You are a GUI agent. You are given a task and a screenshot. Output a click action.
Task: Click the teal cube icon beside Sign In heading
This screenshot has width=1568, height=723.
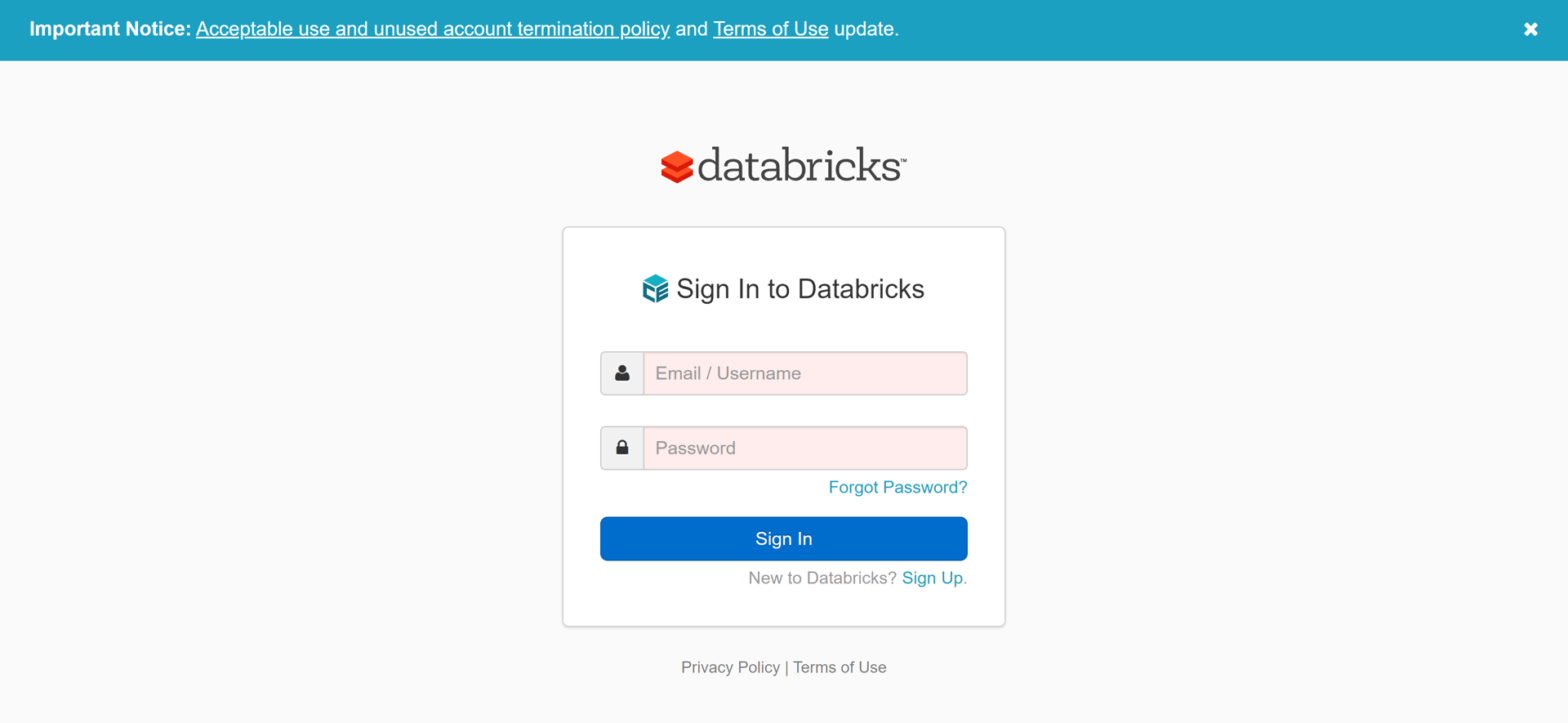pos(655,288)
